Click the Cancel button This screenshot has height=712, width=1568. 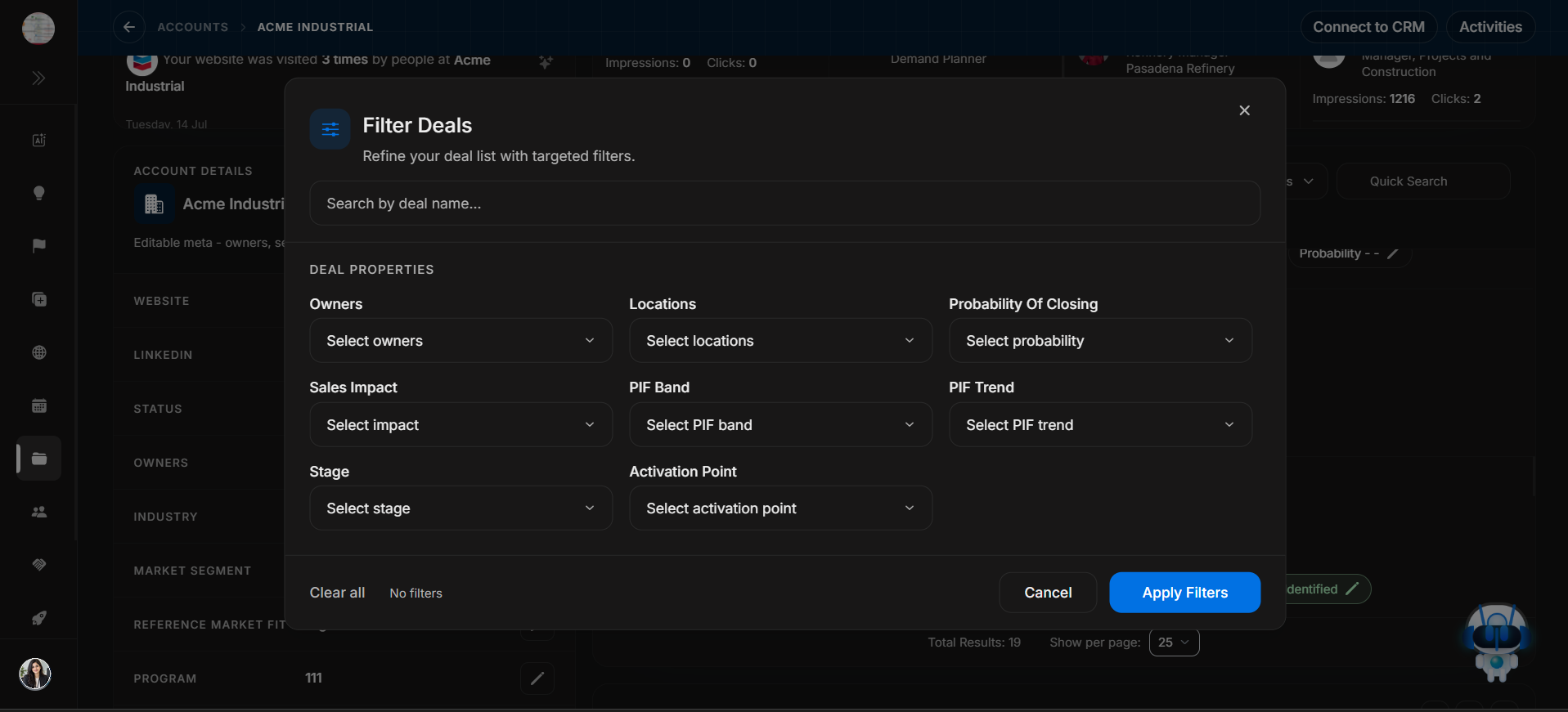click(x=1048, y=593)
